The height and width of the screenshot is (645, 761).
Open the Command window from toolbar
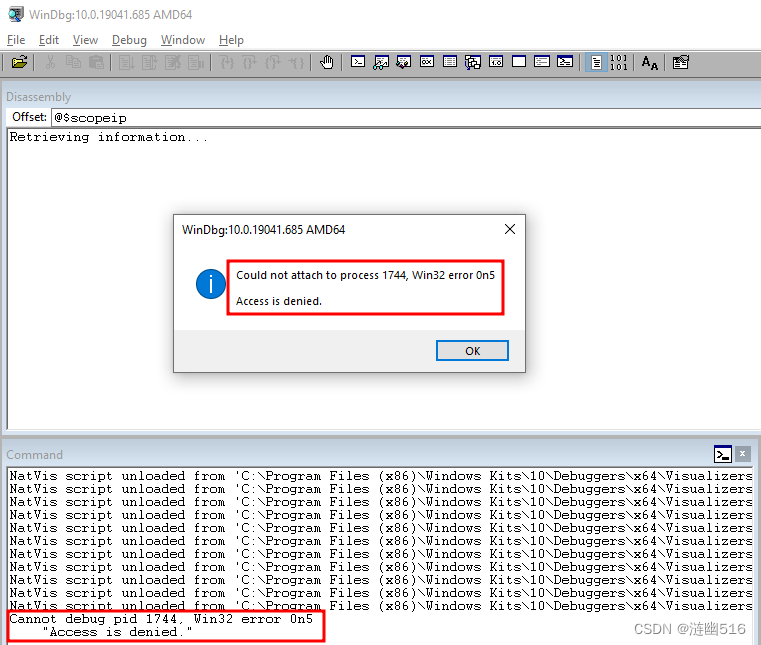tap(358, 62)
